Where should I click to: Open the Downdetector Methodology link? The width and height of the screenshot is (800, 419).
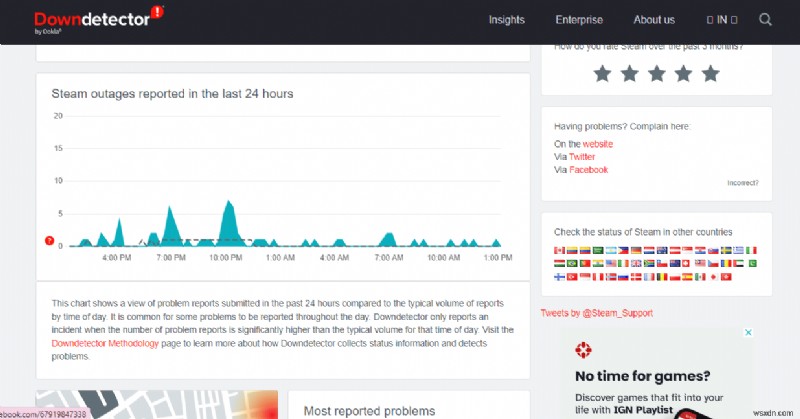[x=105, y=343]
